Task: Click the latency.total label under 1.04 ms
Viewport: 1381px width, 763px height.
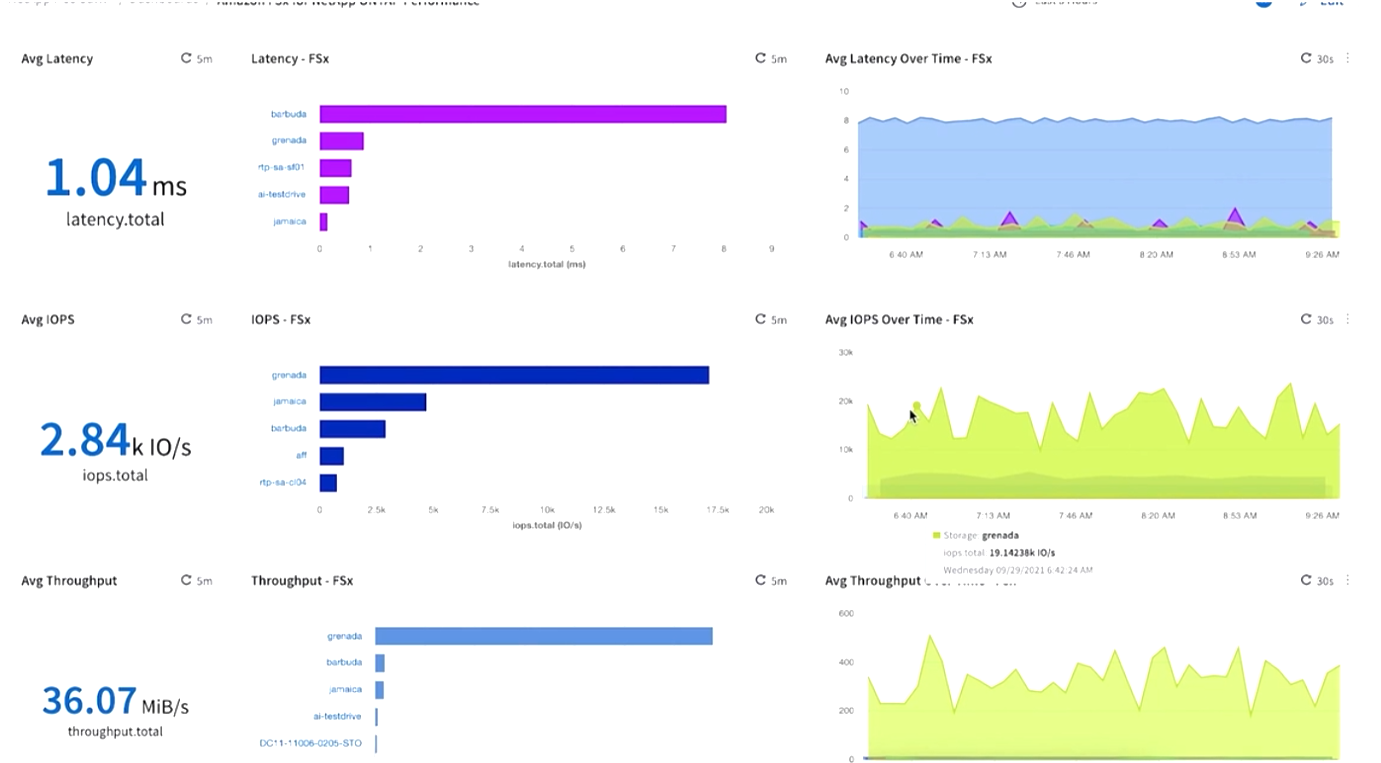Action: tap(115, 219)
